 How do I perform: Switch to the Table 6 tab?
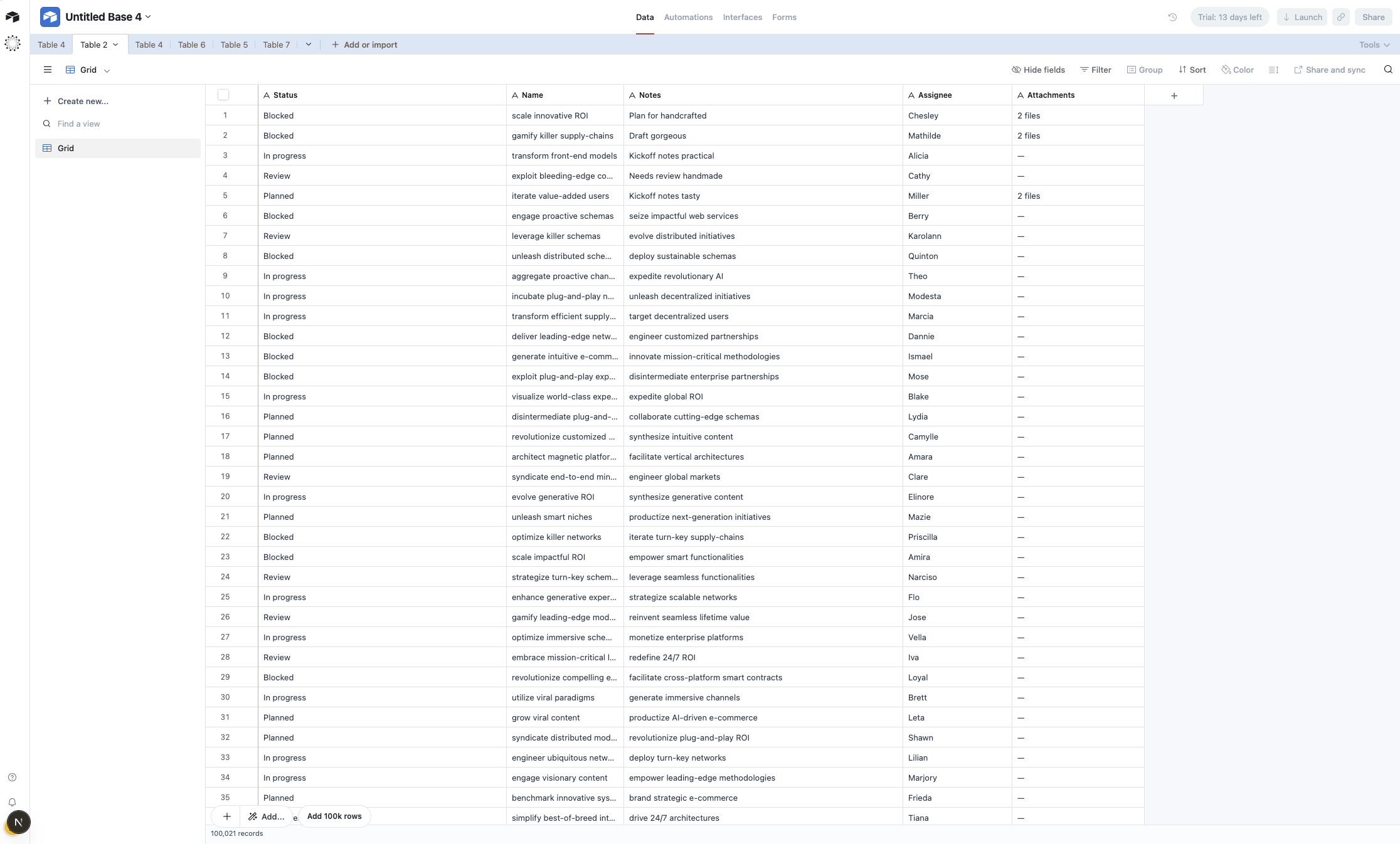[191, 45]
